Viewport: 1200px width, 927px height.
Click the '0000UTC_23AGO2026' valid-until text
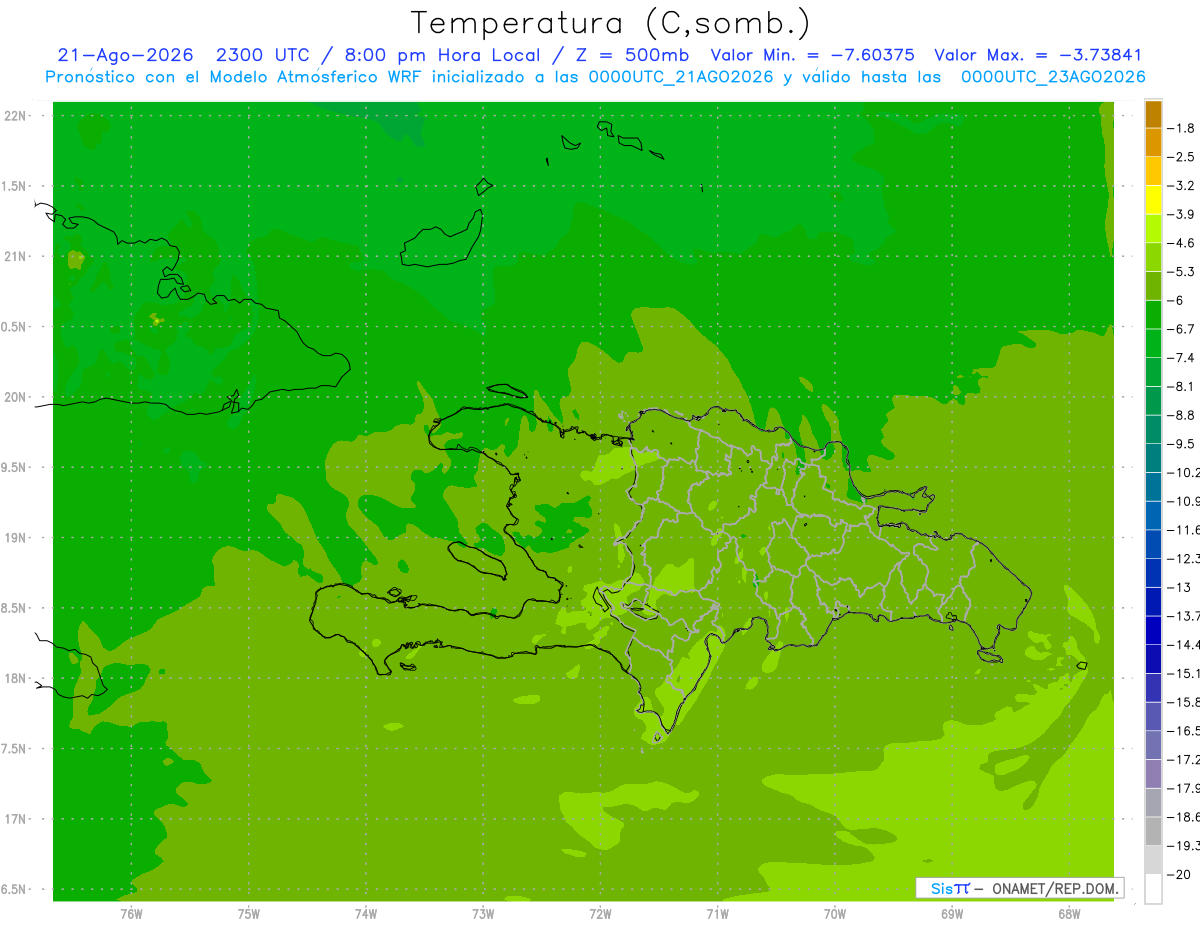1053,76
